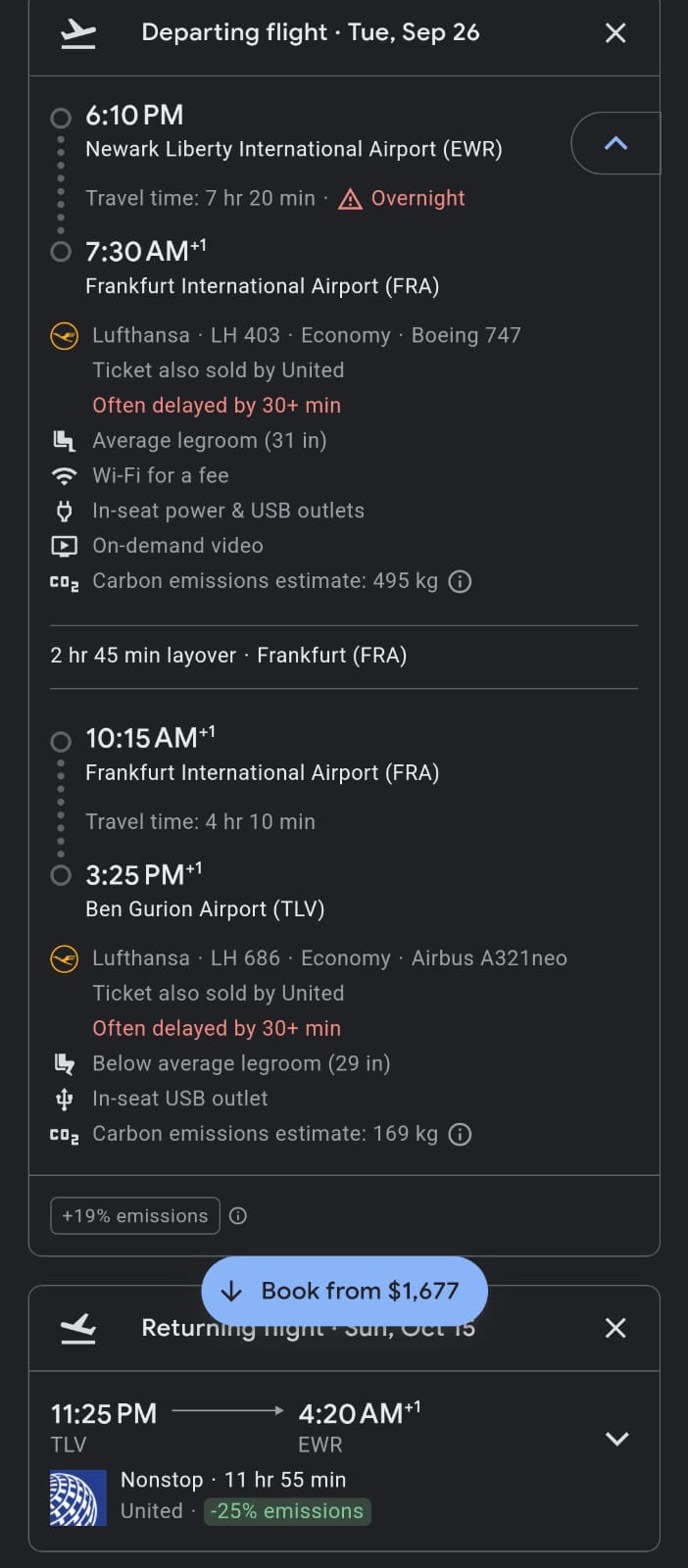The height and width of the screenshot is (1568, 688).
Task: Select the 2 hr 45 min layover row
Action: [x=344, y=656]
